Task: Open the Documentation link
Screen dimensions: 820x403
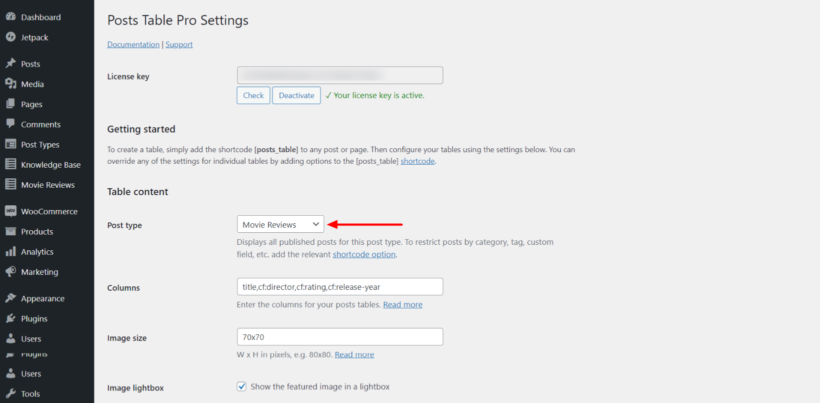Action: [x=133, y=44]
